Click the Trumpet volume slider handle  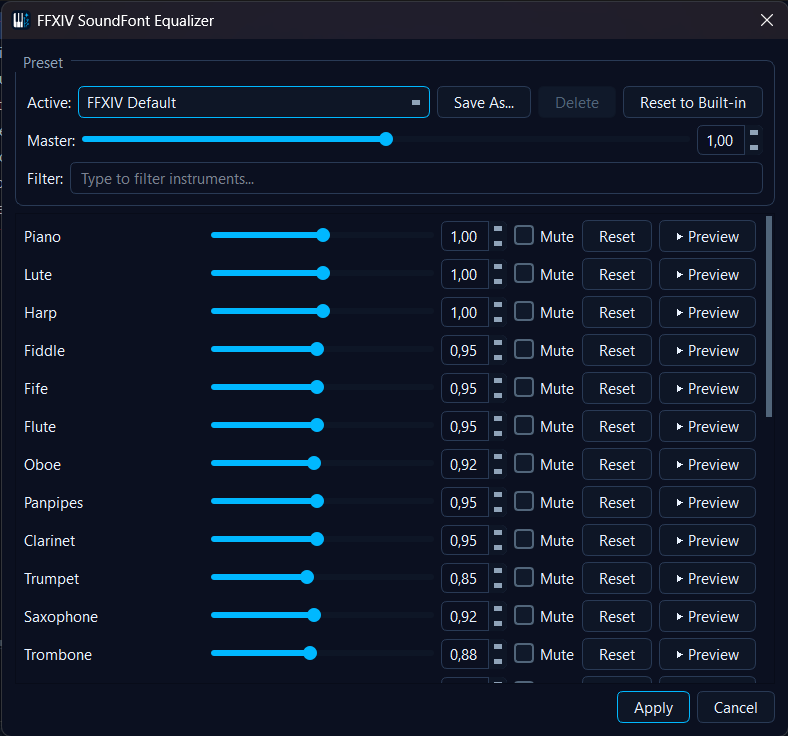[307, 577]
